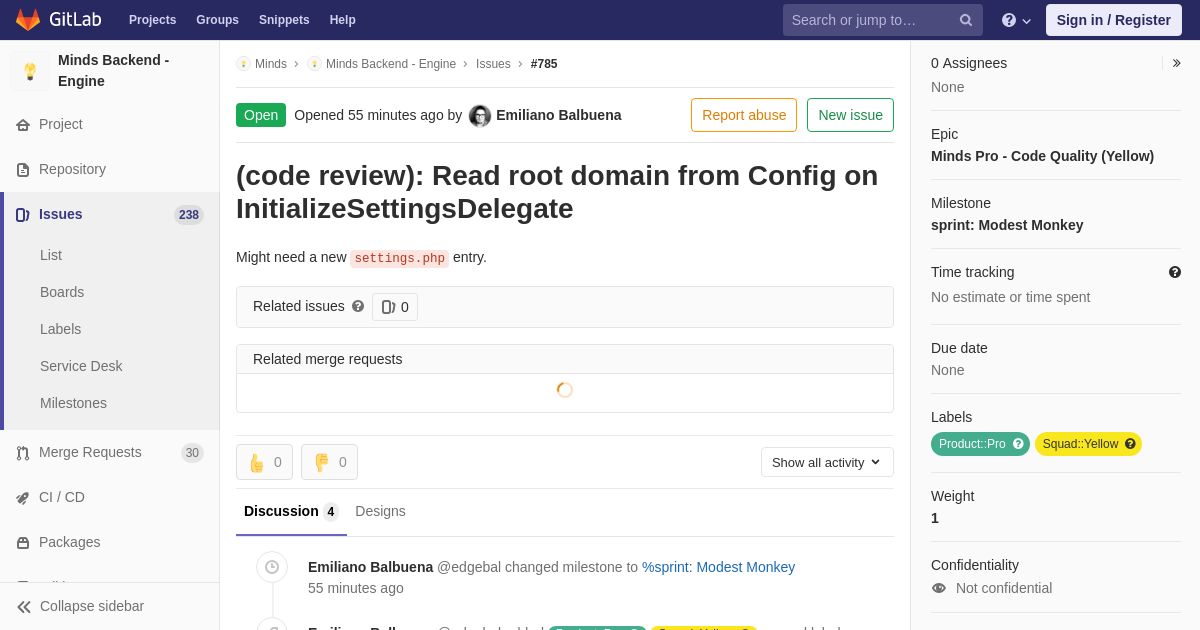Click Emiliano Balbuena's author avatar
1200x630 pixels.
pos(480,116)
